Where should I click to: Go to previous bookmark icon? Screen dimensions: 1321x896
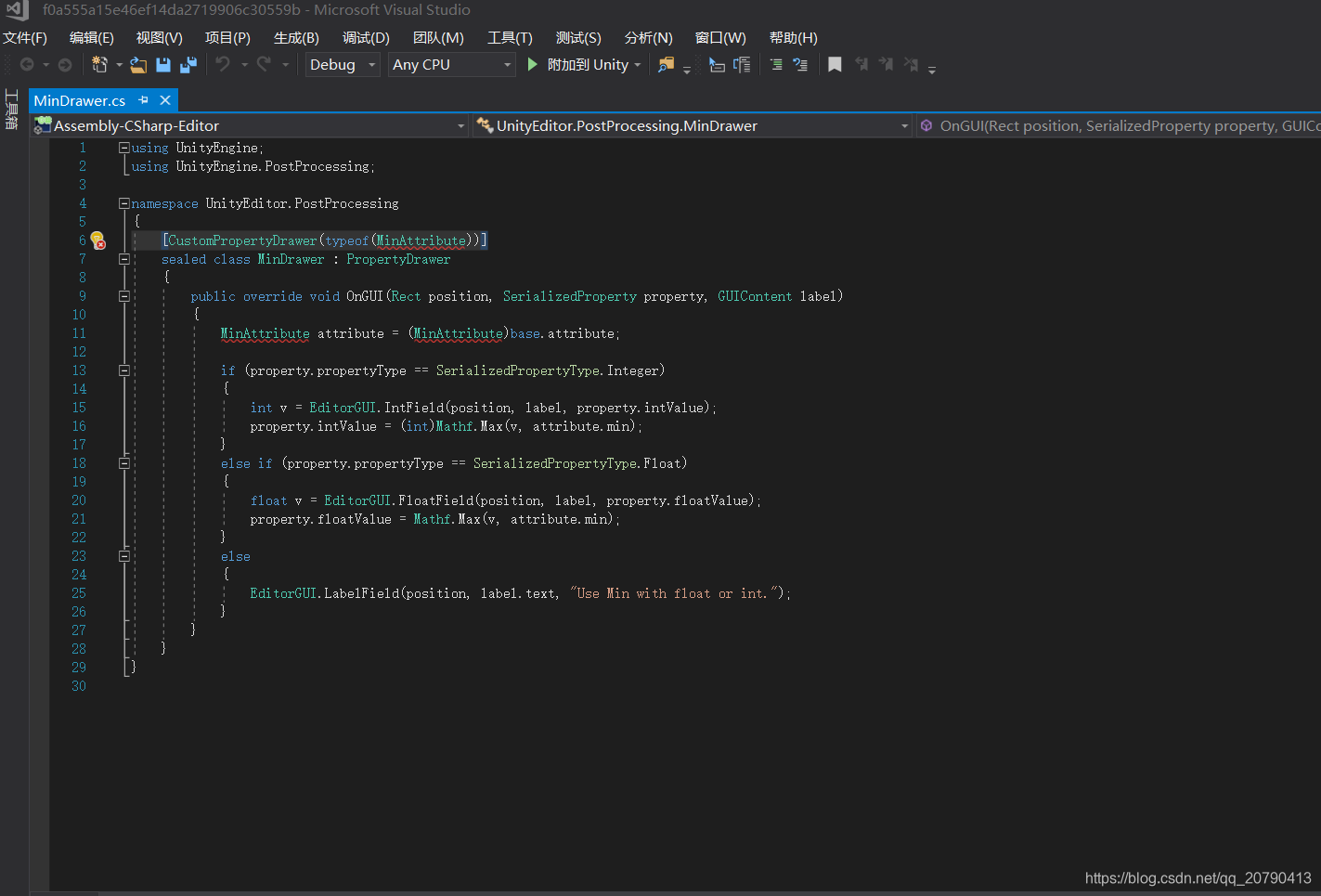(861, 65)
